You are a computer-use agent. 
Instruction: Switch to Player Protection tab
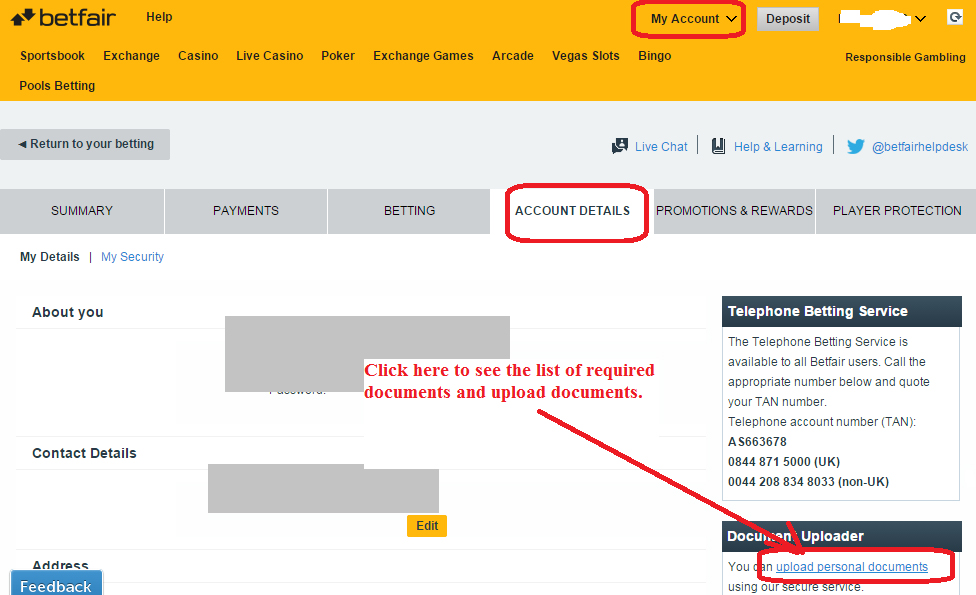[x=897, y=211]
